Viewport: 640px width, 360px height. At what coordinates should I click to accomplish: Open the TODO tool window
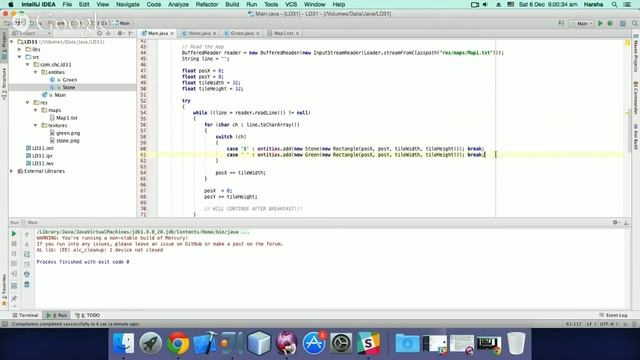(x=88, y=315)
